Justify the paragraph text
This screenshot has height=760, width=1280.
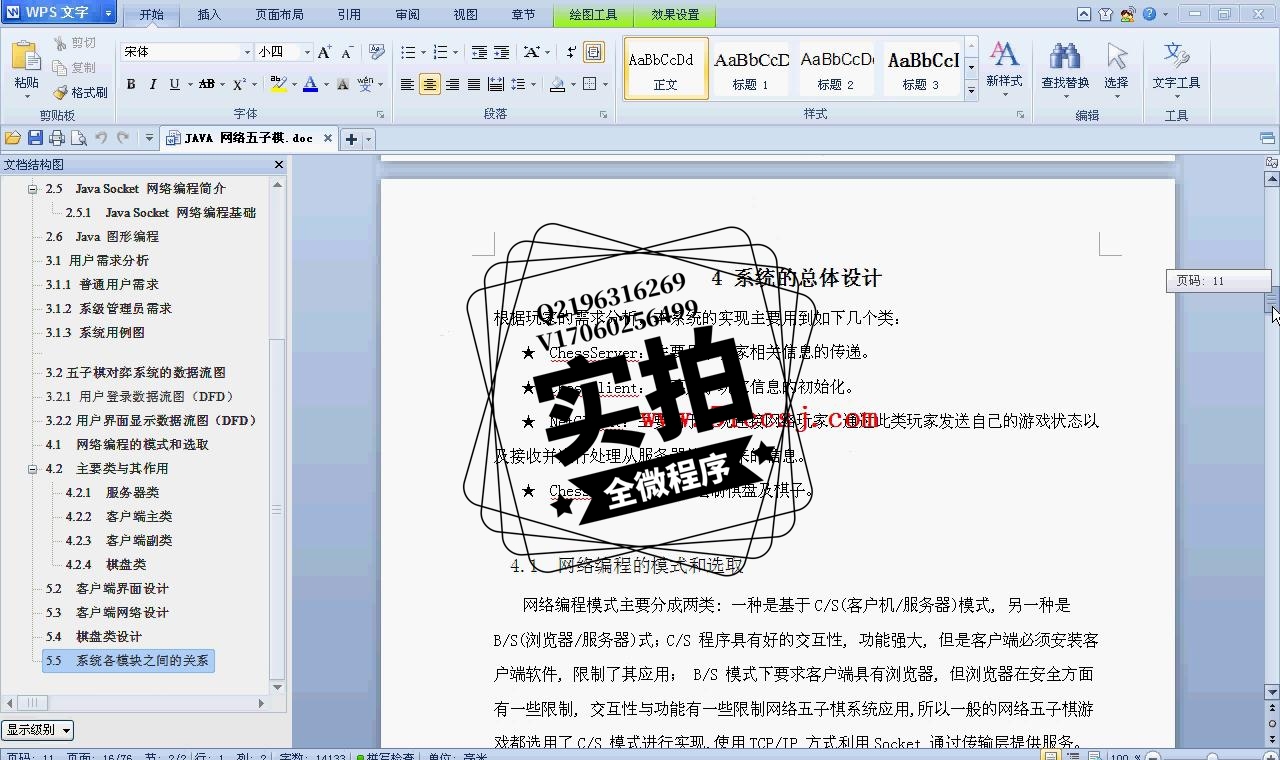point(474,84)
